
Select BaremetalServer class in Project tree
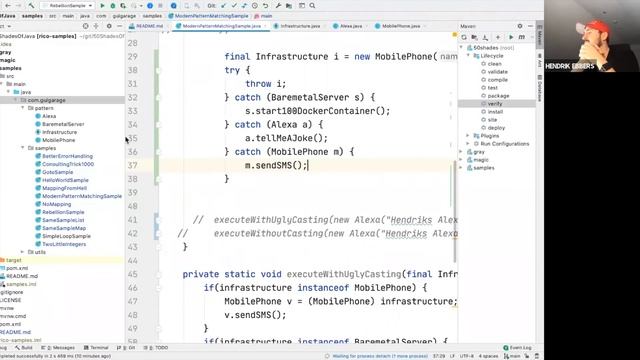click(x=63, y=124)
